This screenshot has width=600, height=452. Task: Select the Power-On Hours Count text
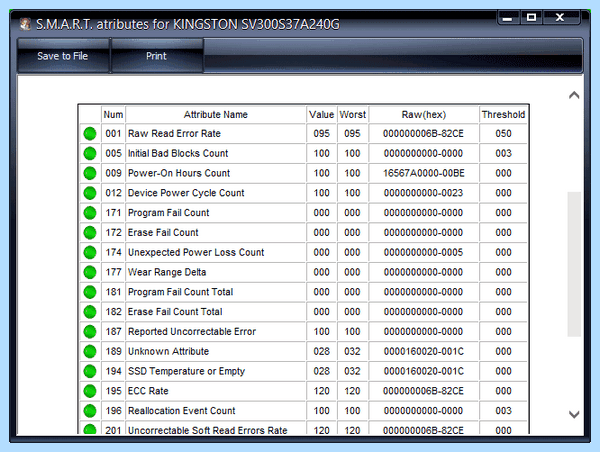179,173
